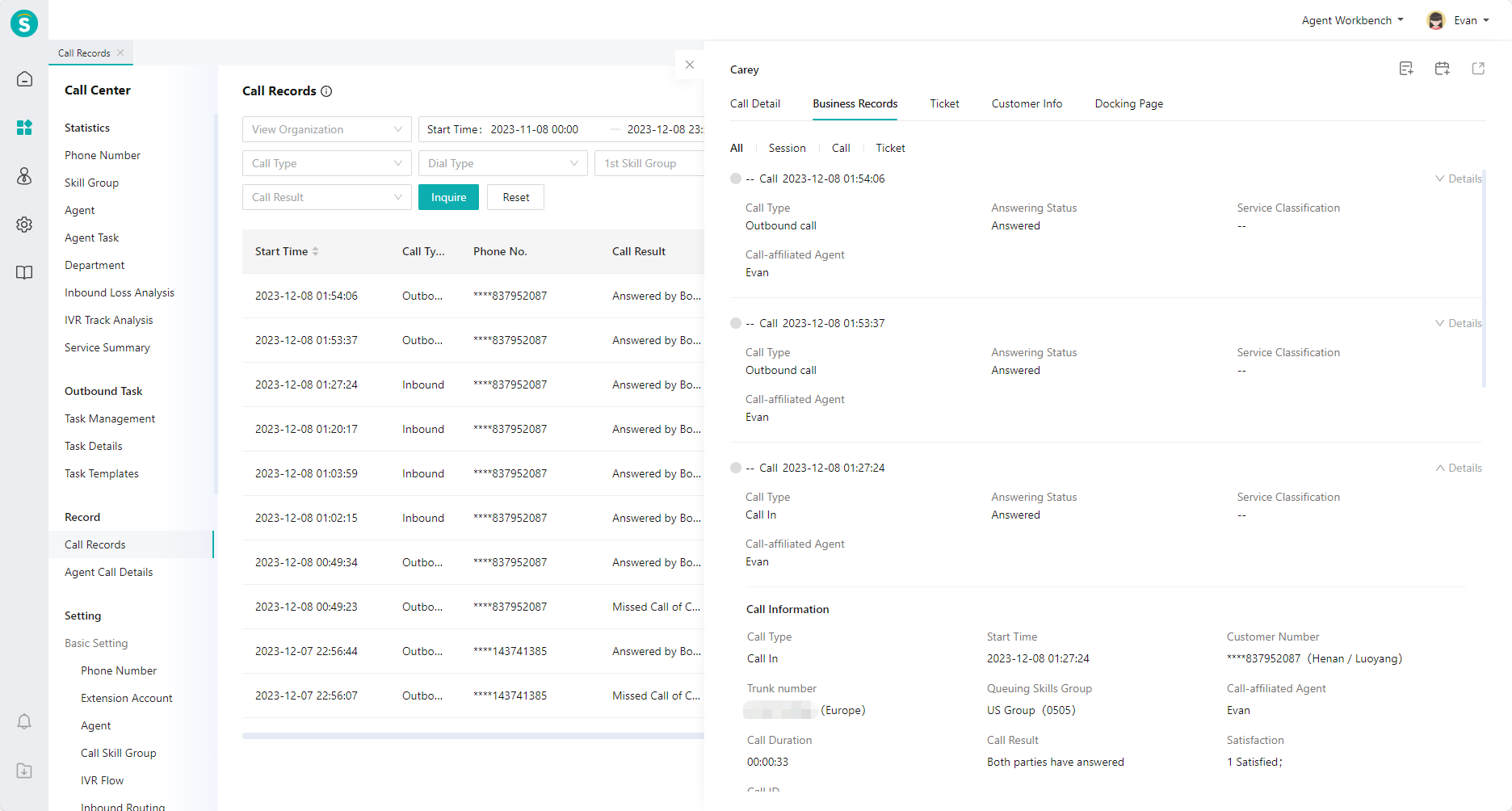
Task: Open Phone Number under Statistics
Action: [x=103, y=155]
